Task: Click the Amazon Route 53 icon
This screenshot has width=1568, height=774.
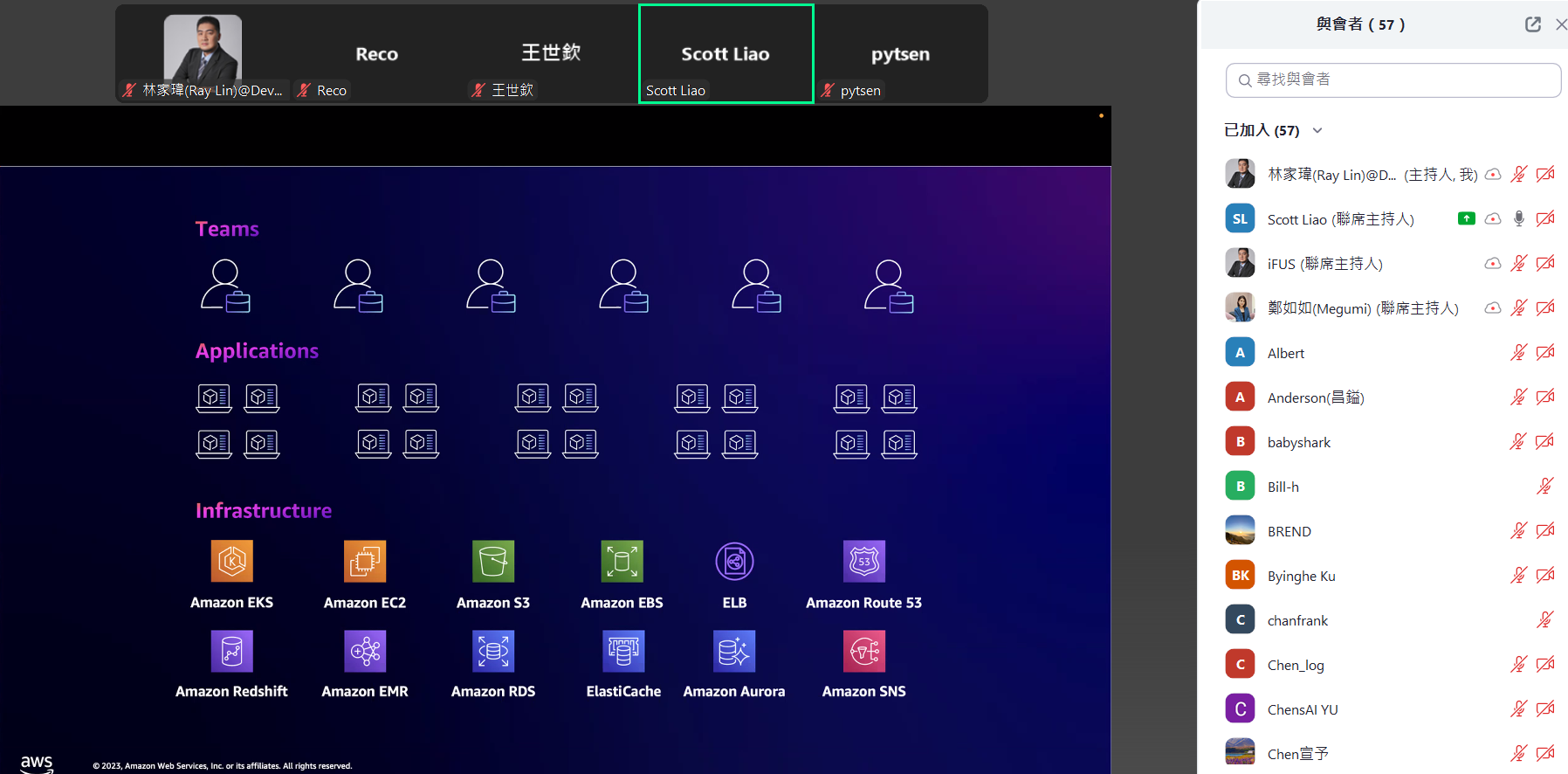Action: pyautogui.click(x=863, y=561)
